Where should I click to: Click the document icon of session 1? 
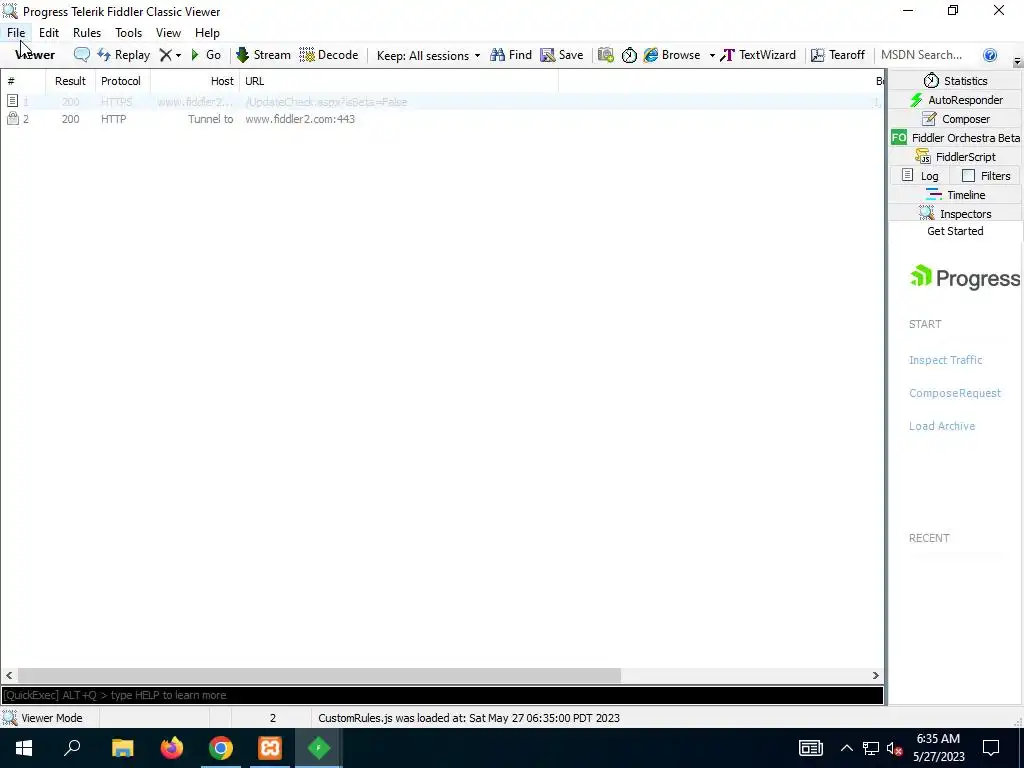coord(12,101)
